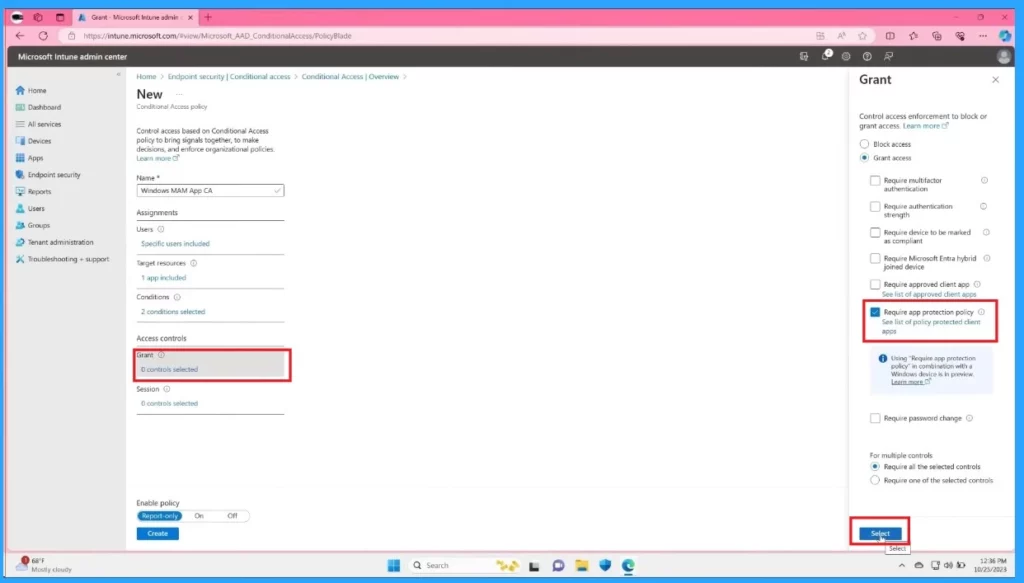Set Enable policy to On
1024x583 pixels.
pyautogui.click(x=199, y=516)
